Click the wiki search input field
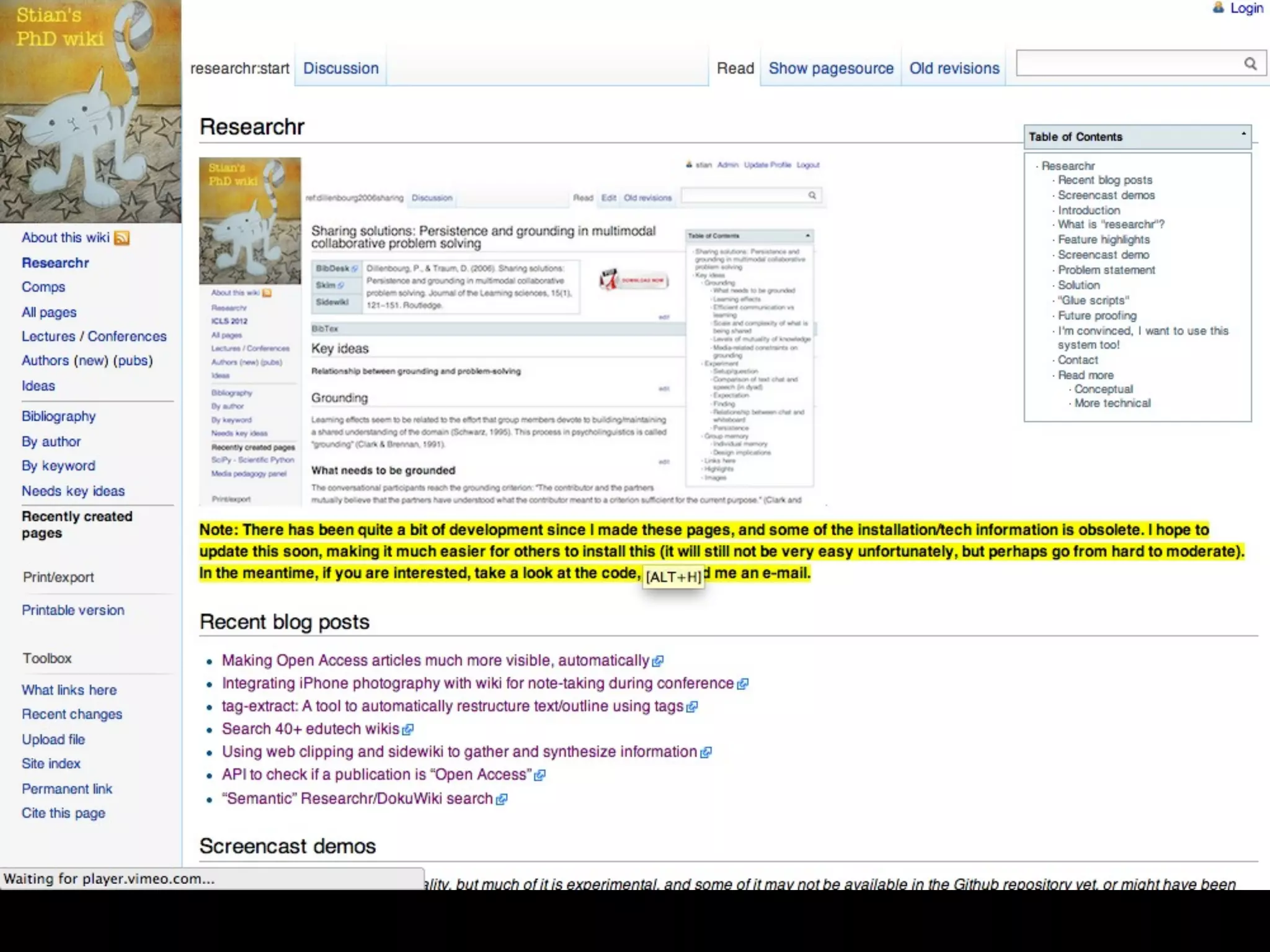Viewport: 1270px width, 952px height. (1127, 63)
